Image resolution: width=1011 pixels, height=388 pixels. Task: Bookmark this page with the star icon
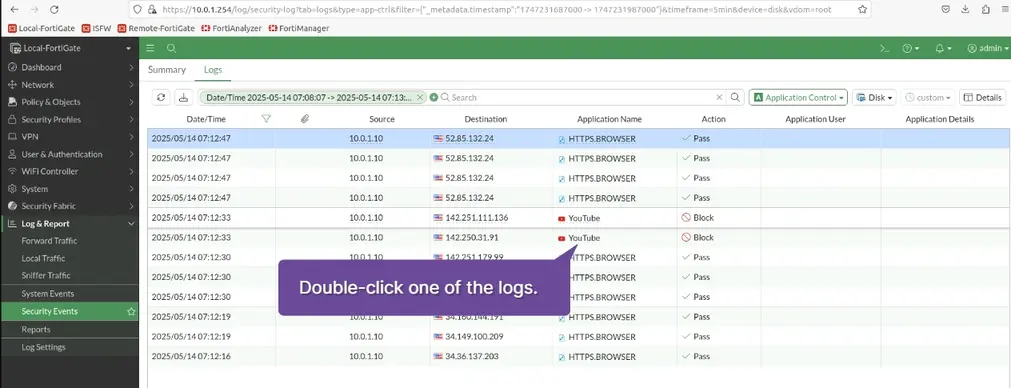[863, 10]
